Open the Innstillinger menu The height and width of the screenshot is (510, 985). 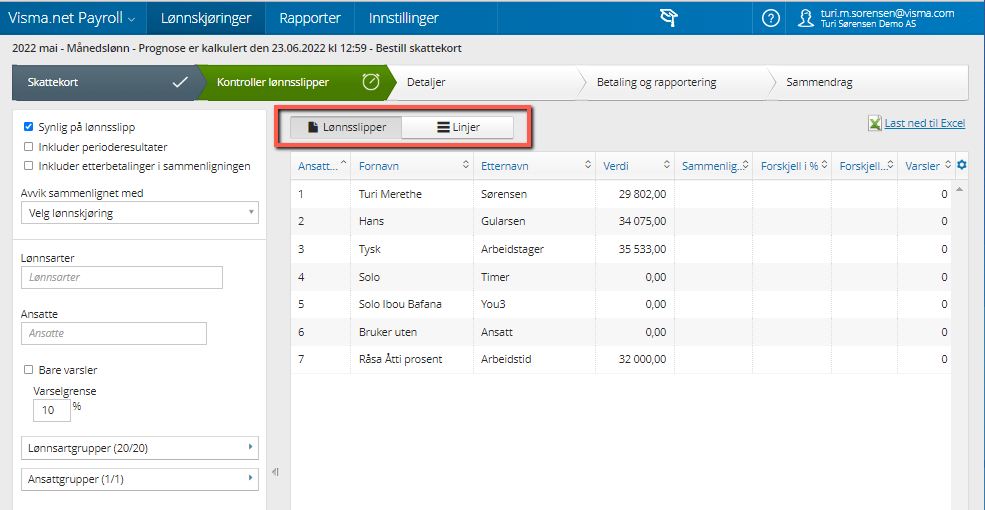click(404, 18)
